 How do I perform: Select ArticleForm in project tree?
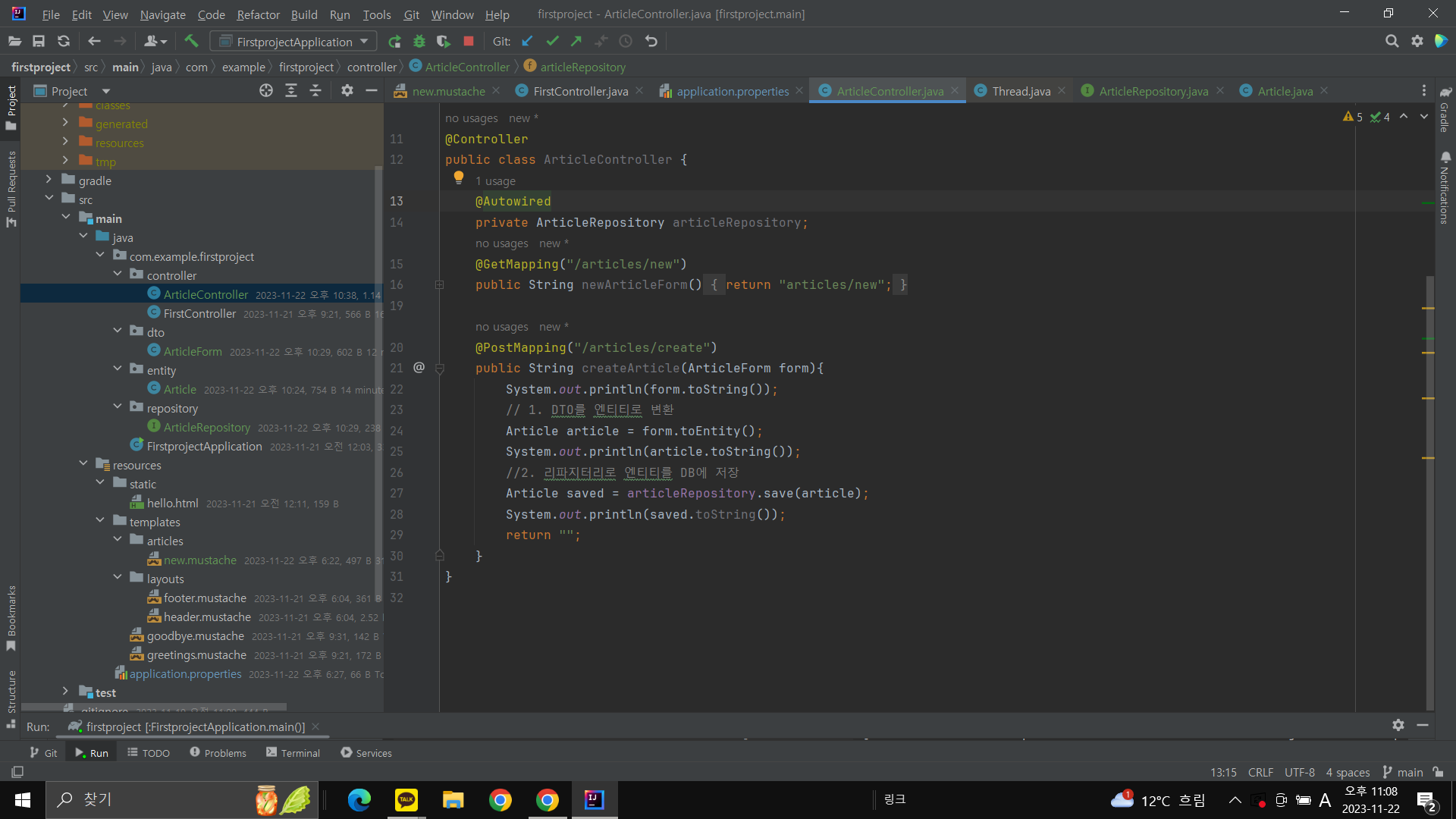pos(193,351)
